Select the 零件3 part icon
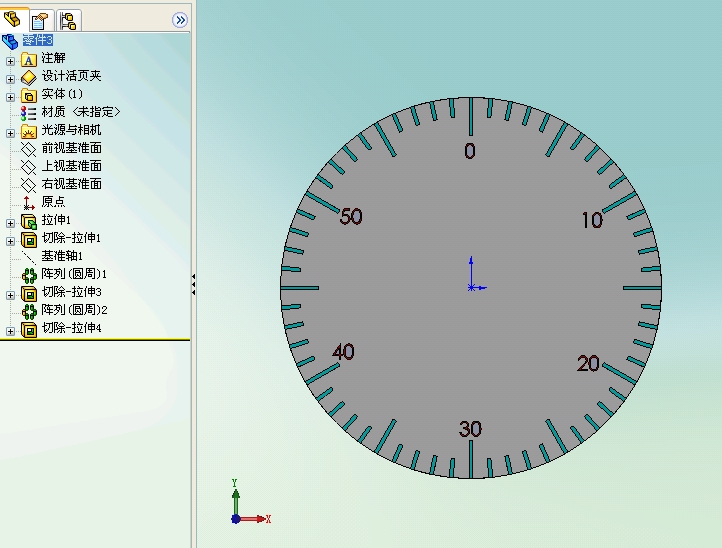Viewport: 722px width, 548px height. [x=10, y=41]
